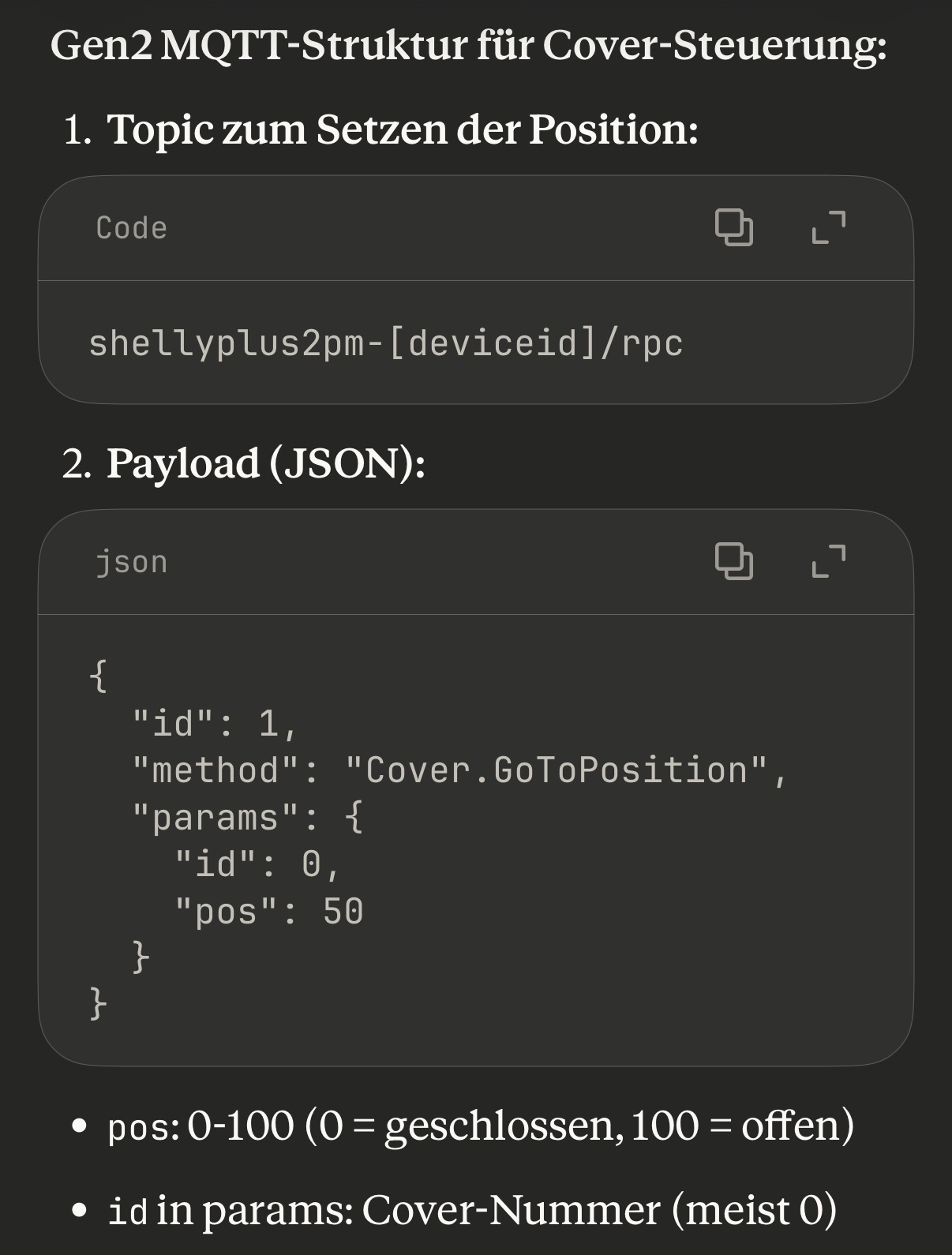The width and height of the screenshot is (952, 1255).
Task: Click the "Cover-Nummer (meist 0)" text
Action: 598,1211
